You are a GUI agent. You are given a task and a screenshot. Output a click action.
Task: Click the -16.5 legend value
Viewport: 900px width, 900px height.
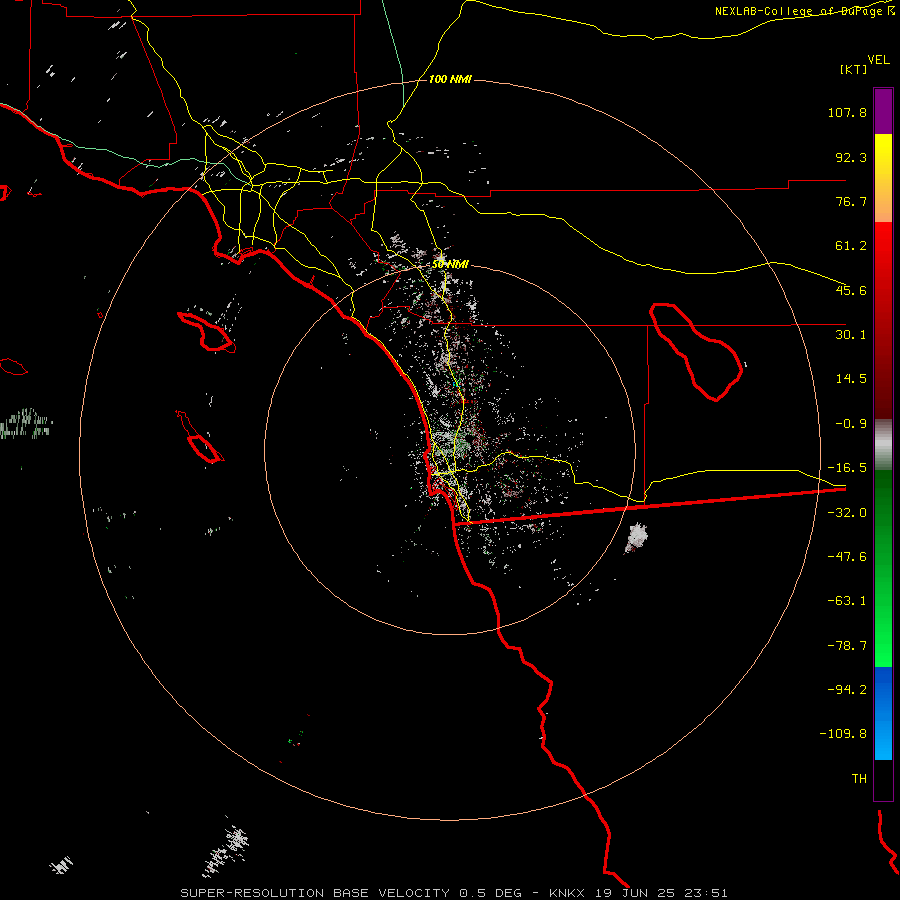coord(847,468)
